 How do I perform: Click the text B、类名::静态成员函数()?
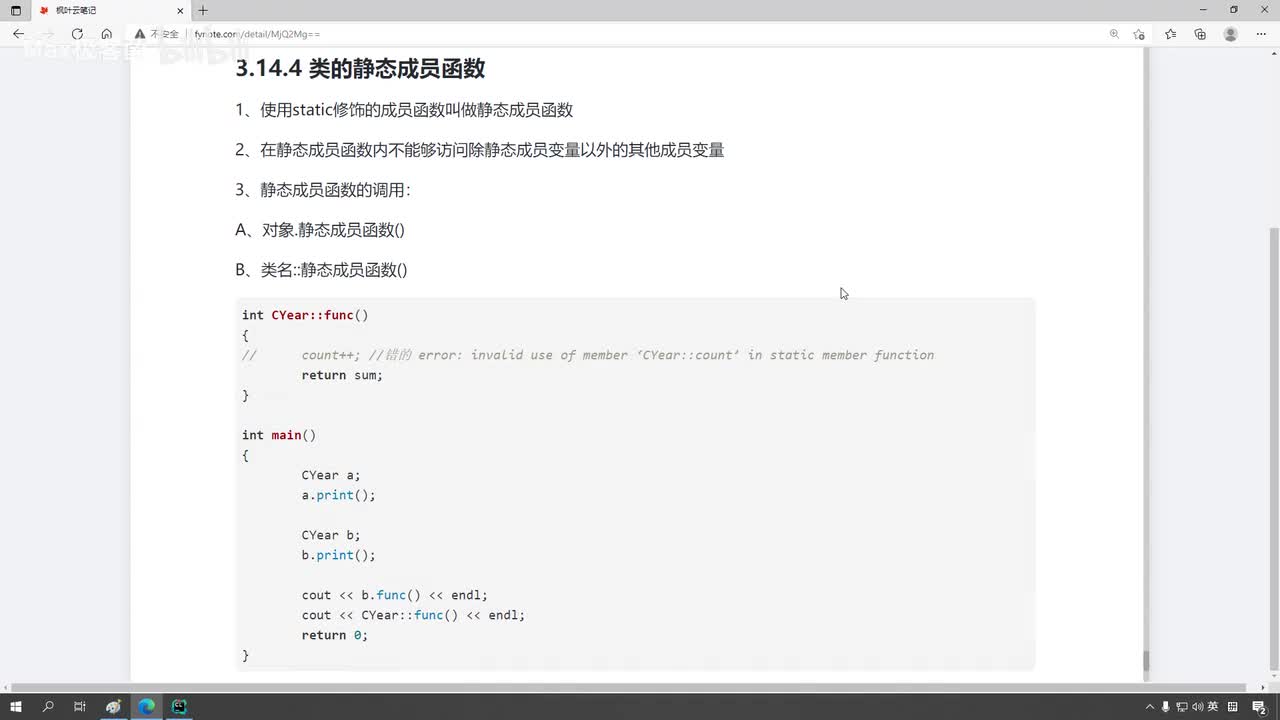[x=321, y=270]
